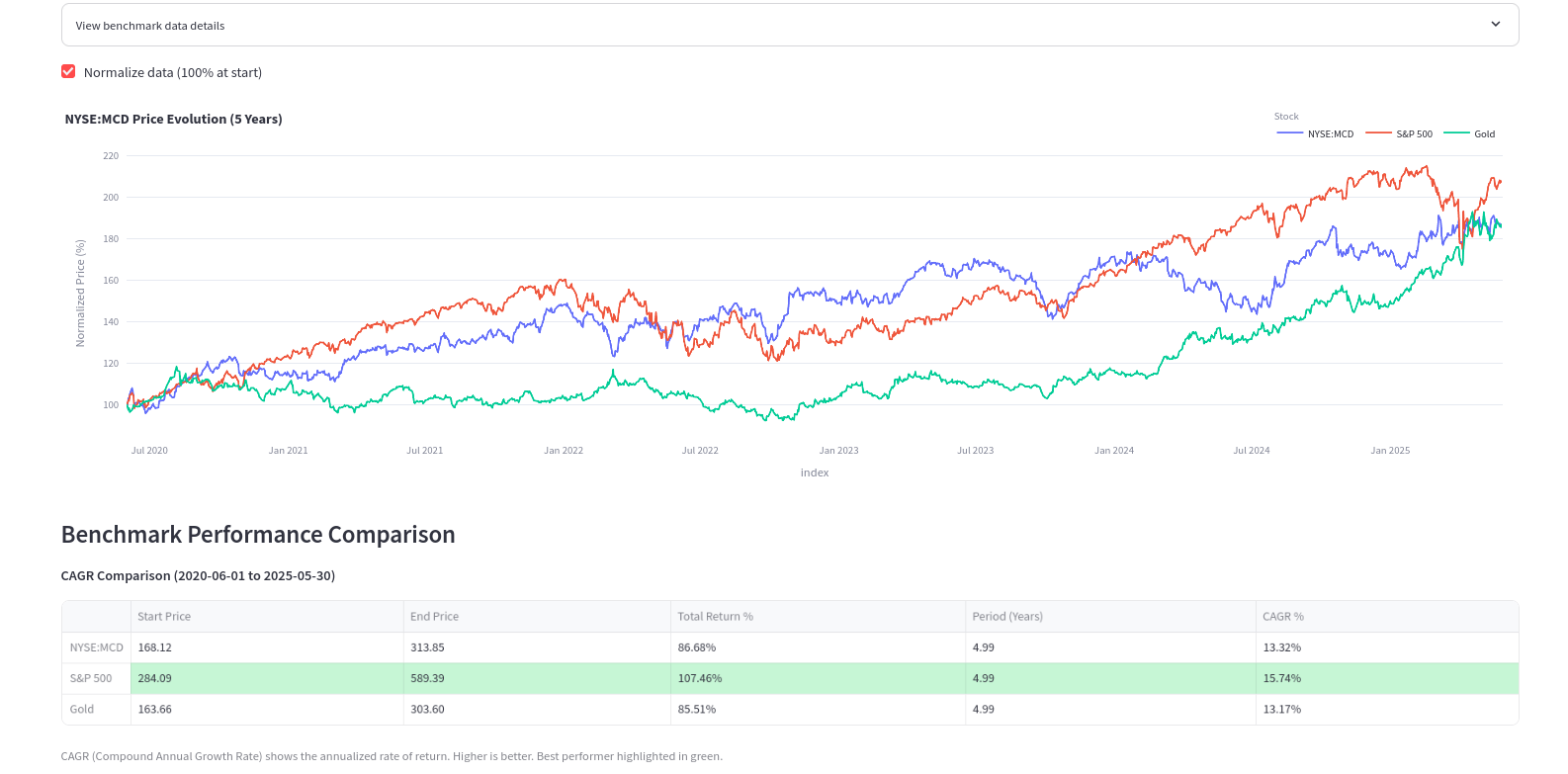Viewport: 1568px width, 774px height.
Task: Click the Jan 2025 x-axis label
Action: [1390, 450]
